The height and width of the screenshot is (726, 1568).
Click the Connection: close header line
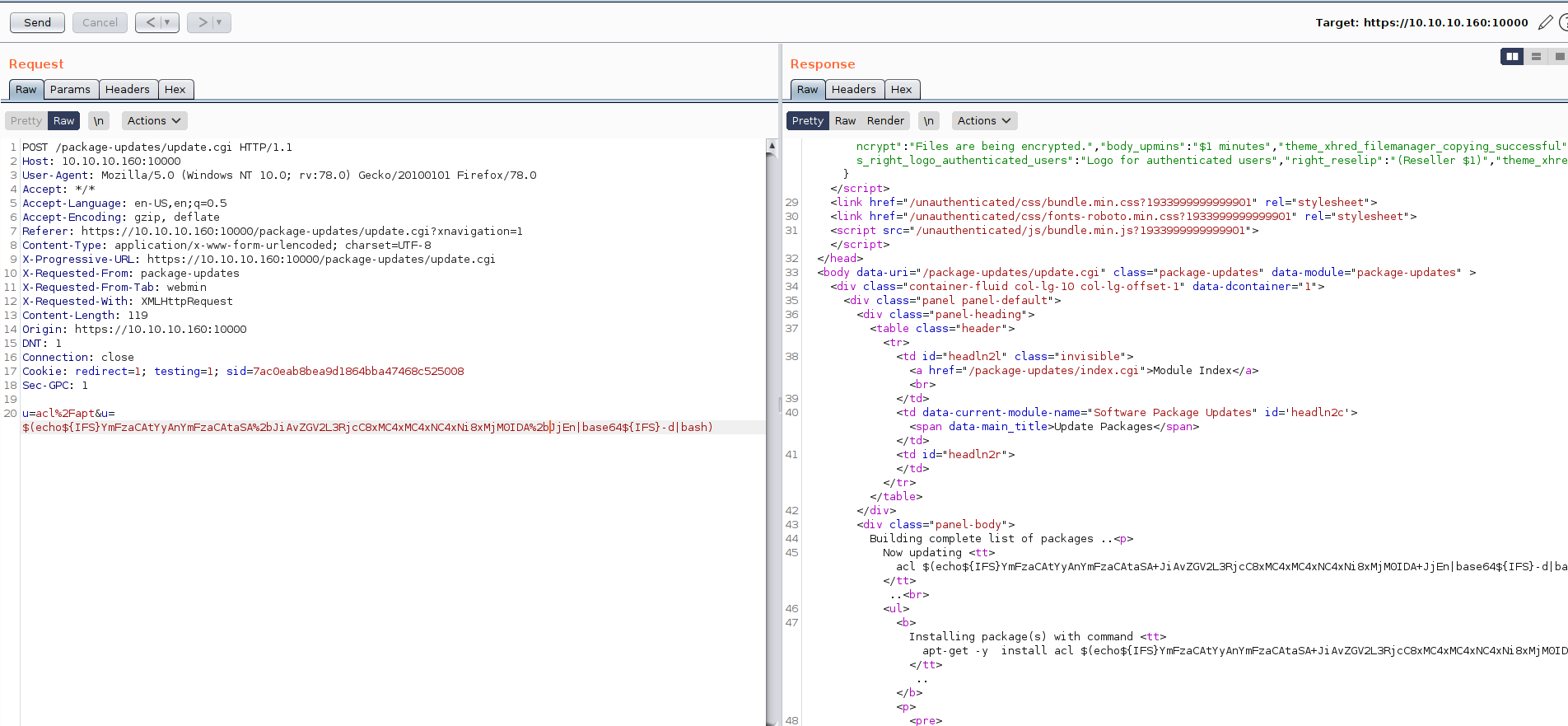pyautogui.click(x=78, y=357)
